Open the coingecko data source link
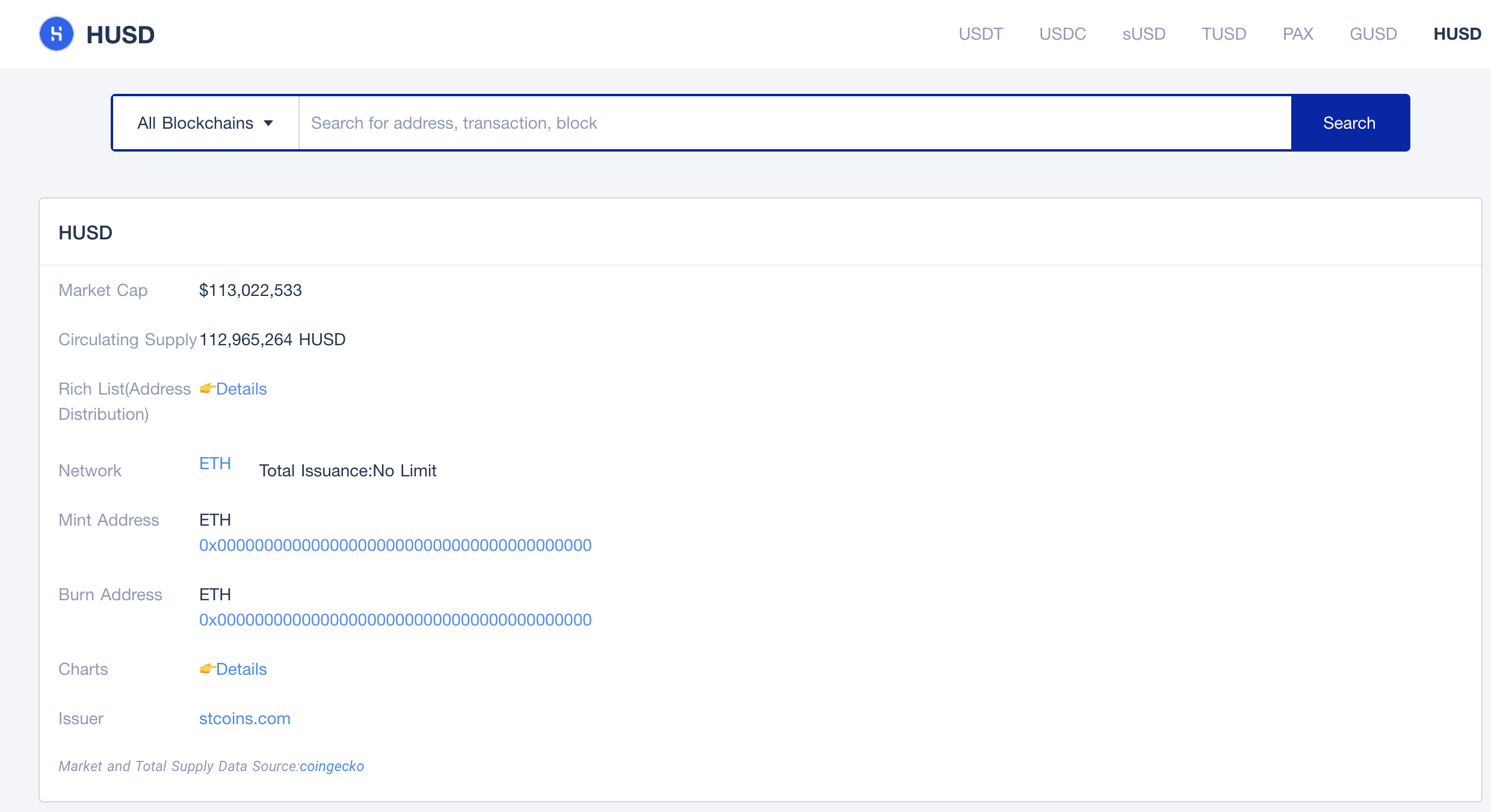This screenshot has width=1491, height=812. click(332, 766)
